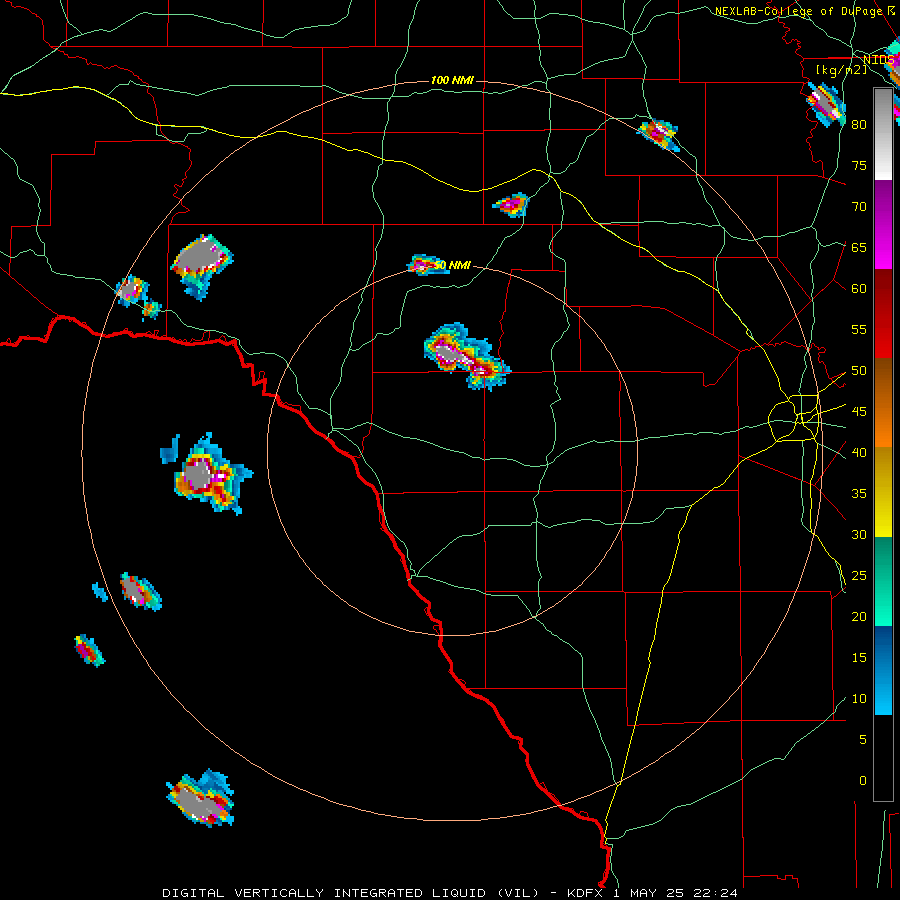Pick the magenta-purple segment of the color bar
The image size is (900, 900).
tap(883, 225)
